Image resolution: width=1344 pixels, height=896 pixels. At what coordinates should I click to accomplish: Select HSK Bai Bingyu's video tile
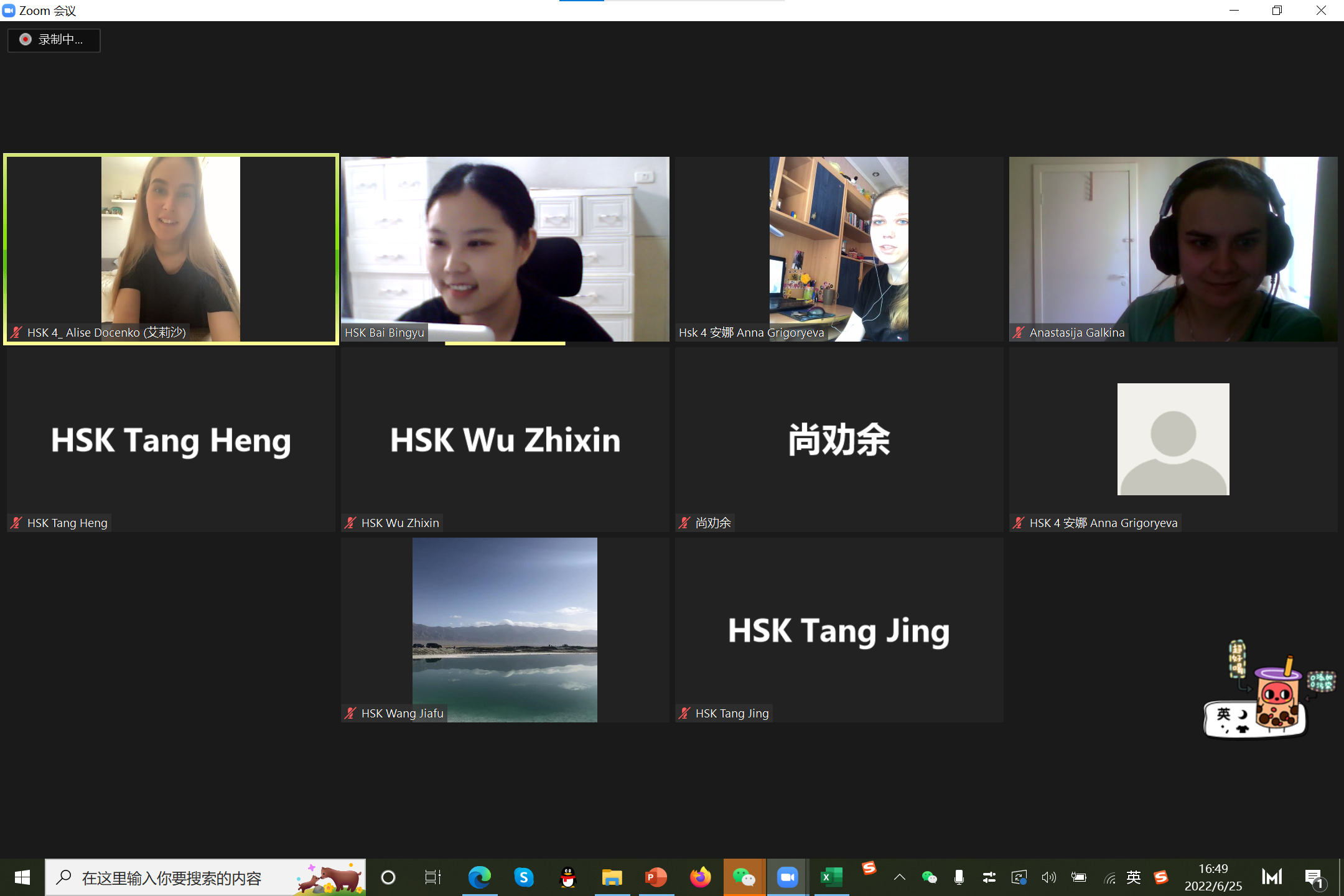(x=505, y=249)
